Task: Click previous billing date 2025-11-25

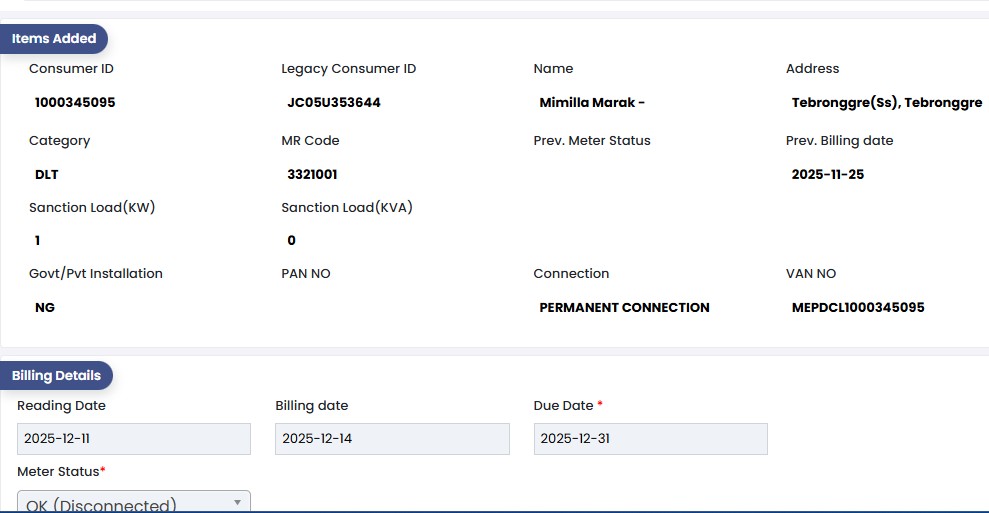Action: [x=827, y=175]
